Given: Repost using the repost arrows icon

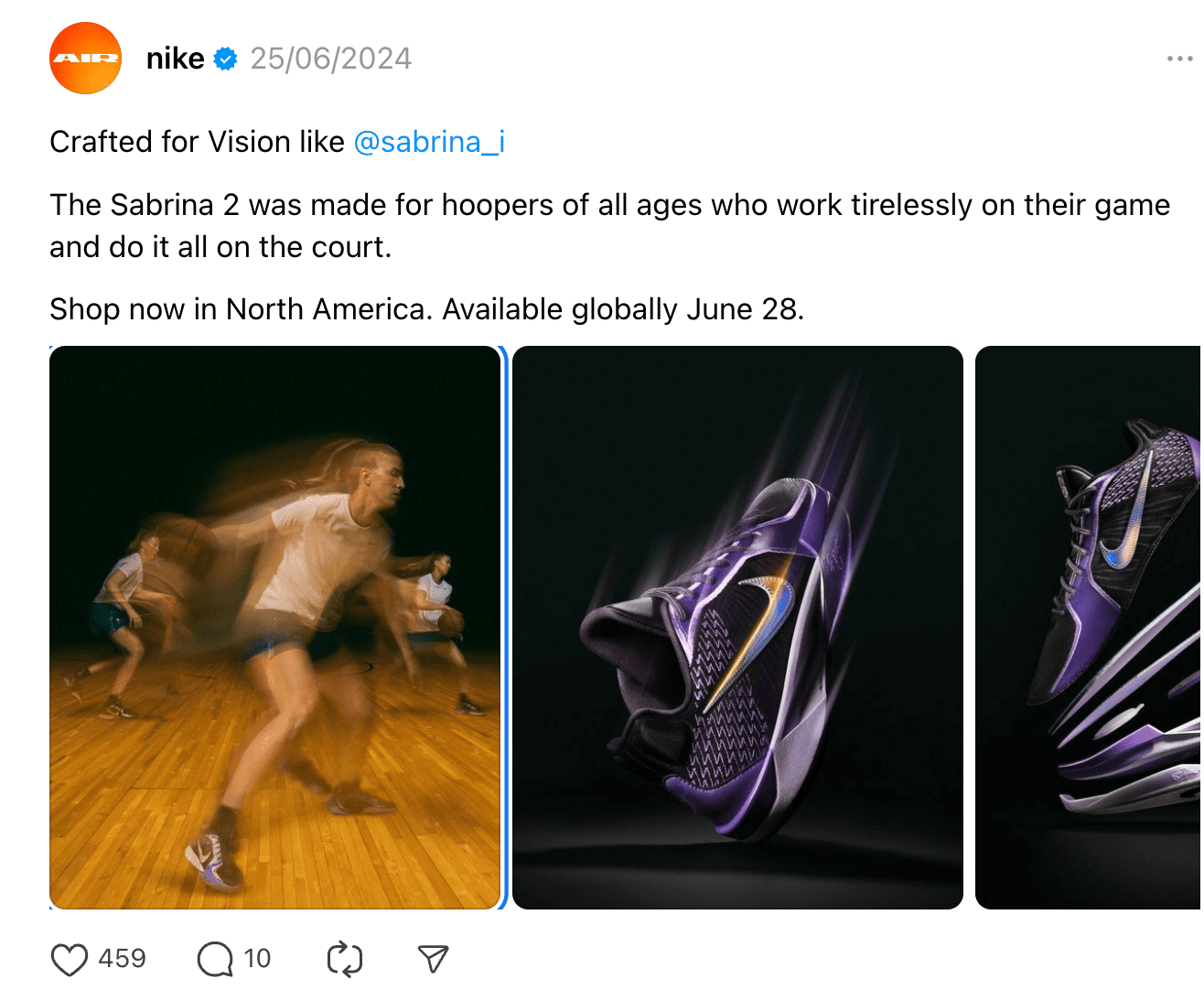Looking at the screenshot, I should [x=343, y=958].
